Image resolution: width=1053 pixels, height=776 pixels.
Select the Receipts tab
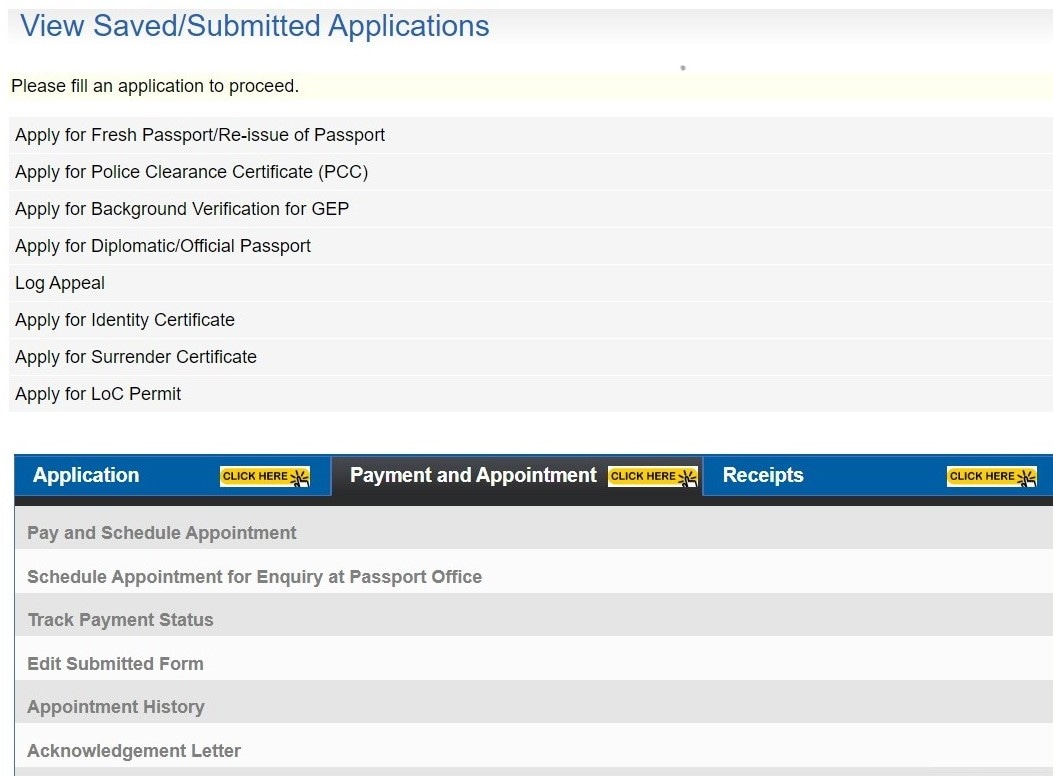pyautogui.click(x=763, y=476)
